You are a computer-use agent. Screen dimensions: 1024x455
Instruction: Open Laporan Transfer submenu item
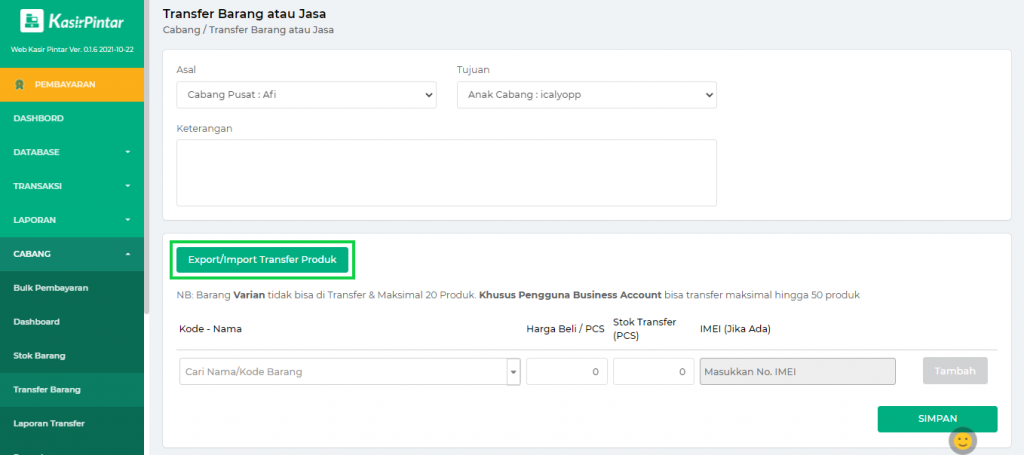click(x=49, y=423)
